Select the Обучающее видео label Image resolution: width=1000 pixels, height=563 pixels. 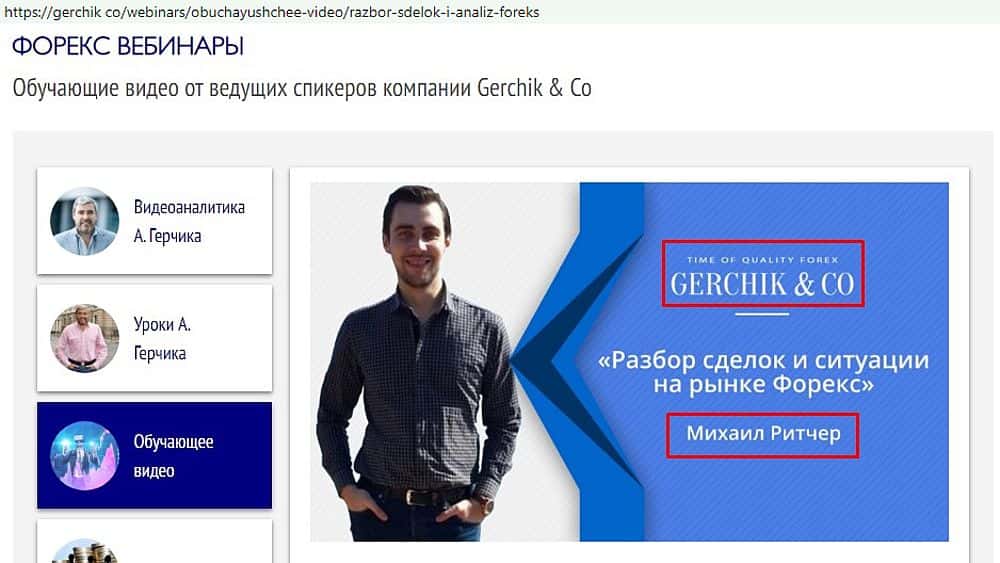(173, 456)
